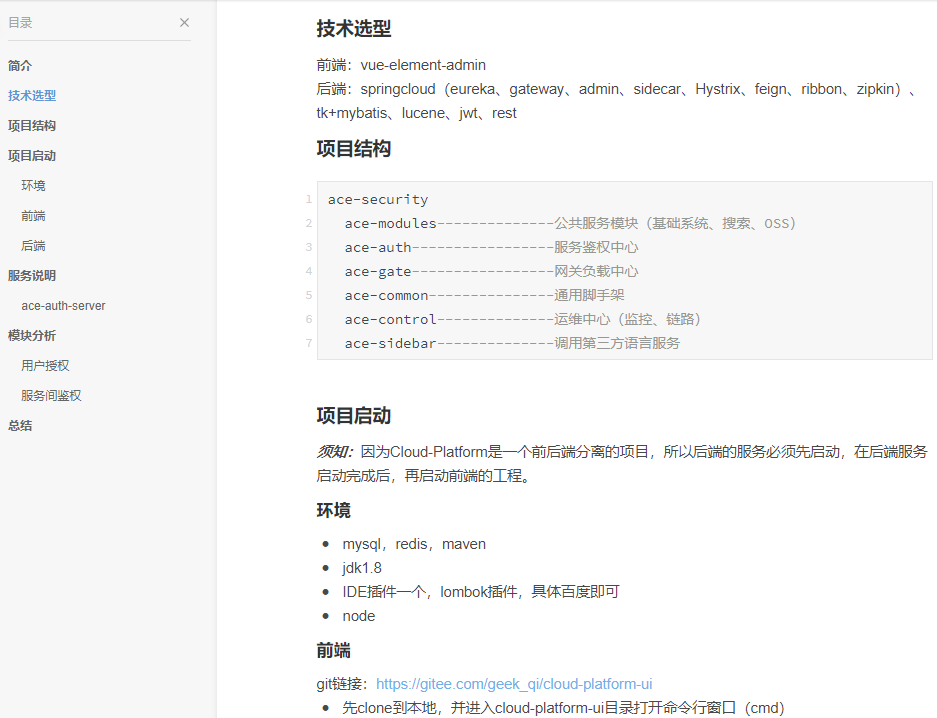Click the 项目启动 heading in the article
The image size is (937, 718).
[x=354, y=415]
